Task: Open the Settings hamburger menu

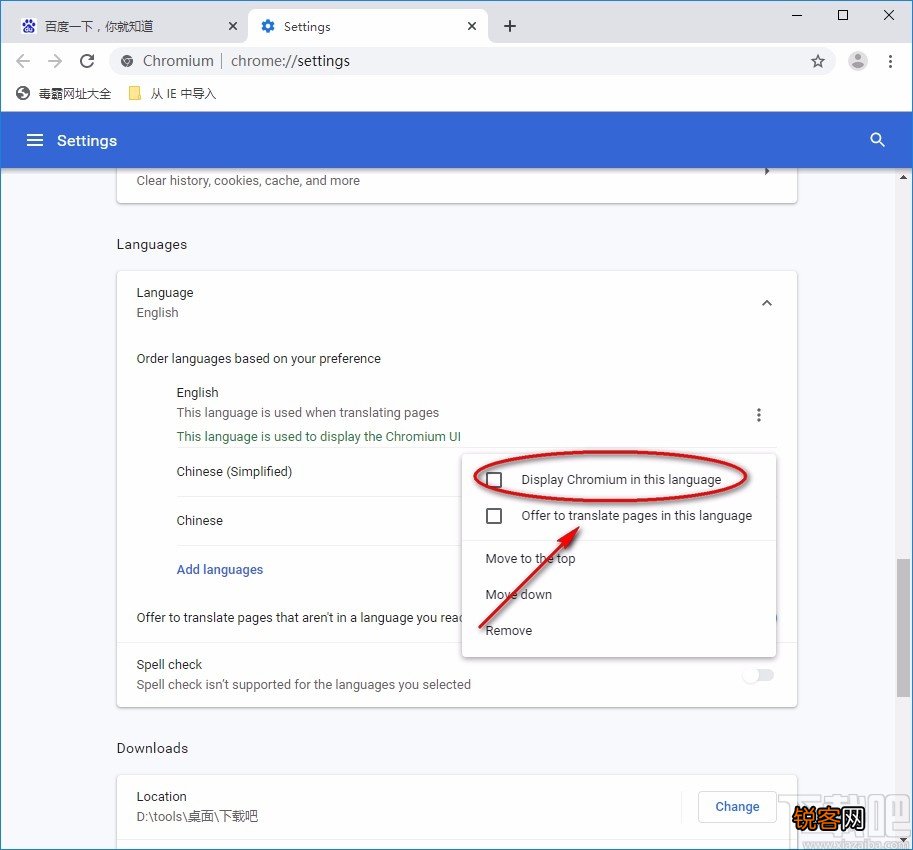Action: coord(35,140)
